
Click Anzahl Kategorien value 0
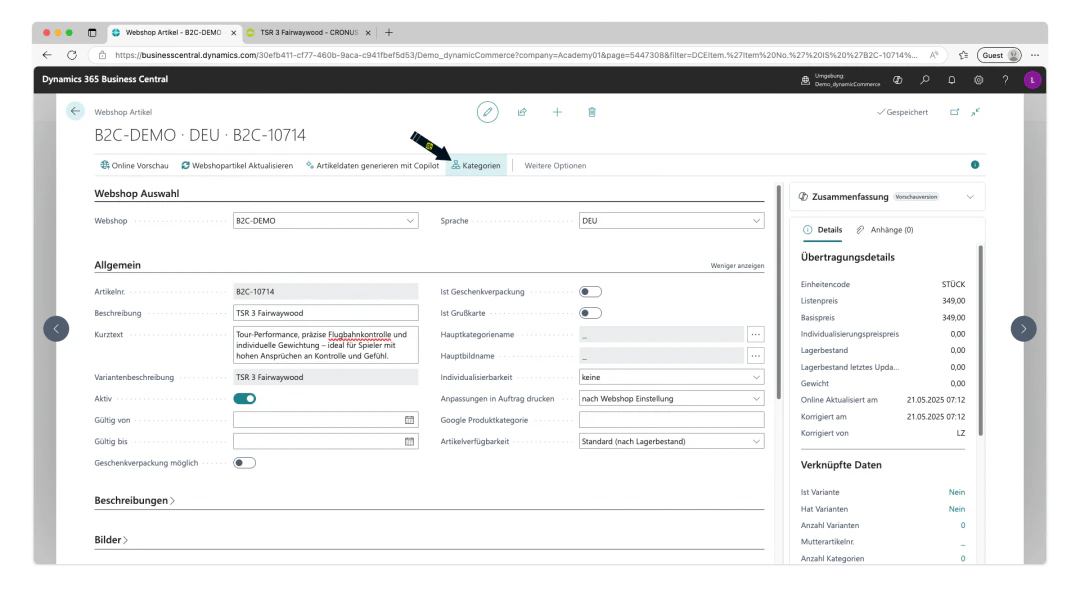coord(963,558)
